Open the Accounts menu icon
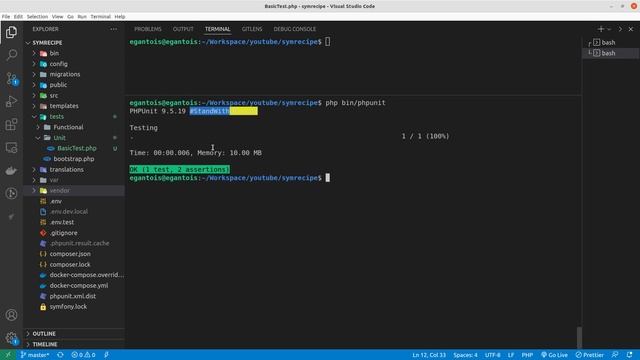The height and width of the screenshot is (360, 640). click(11, 315)
